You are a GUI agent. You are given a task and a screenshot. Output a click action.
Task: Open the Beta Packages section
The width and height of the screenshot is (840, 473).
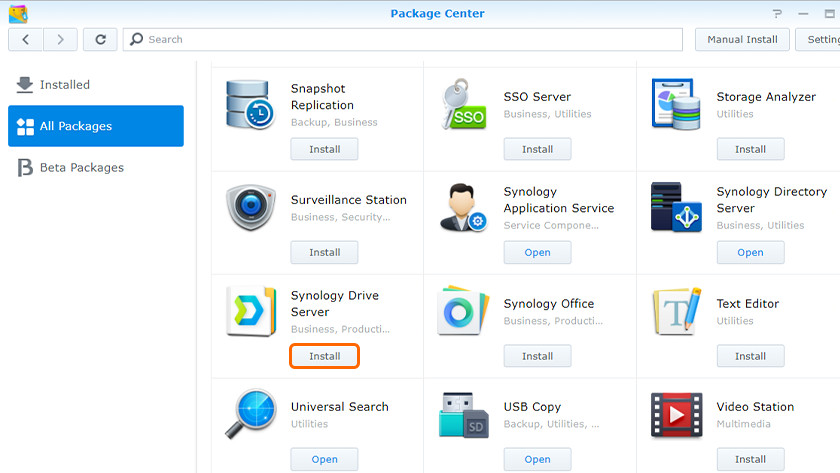pos(81,168)
